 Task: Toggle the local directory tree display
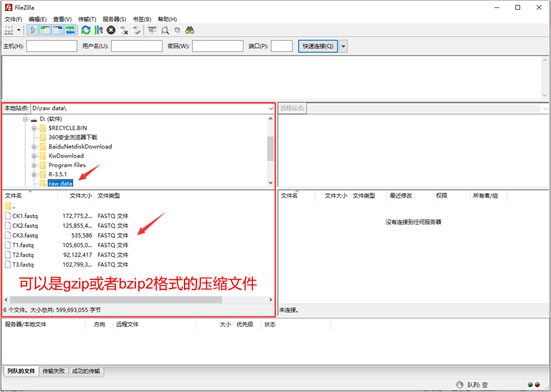click(x=45, y=30)
